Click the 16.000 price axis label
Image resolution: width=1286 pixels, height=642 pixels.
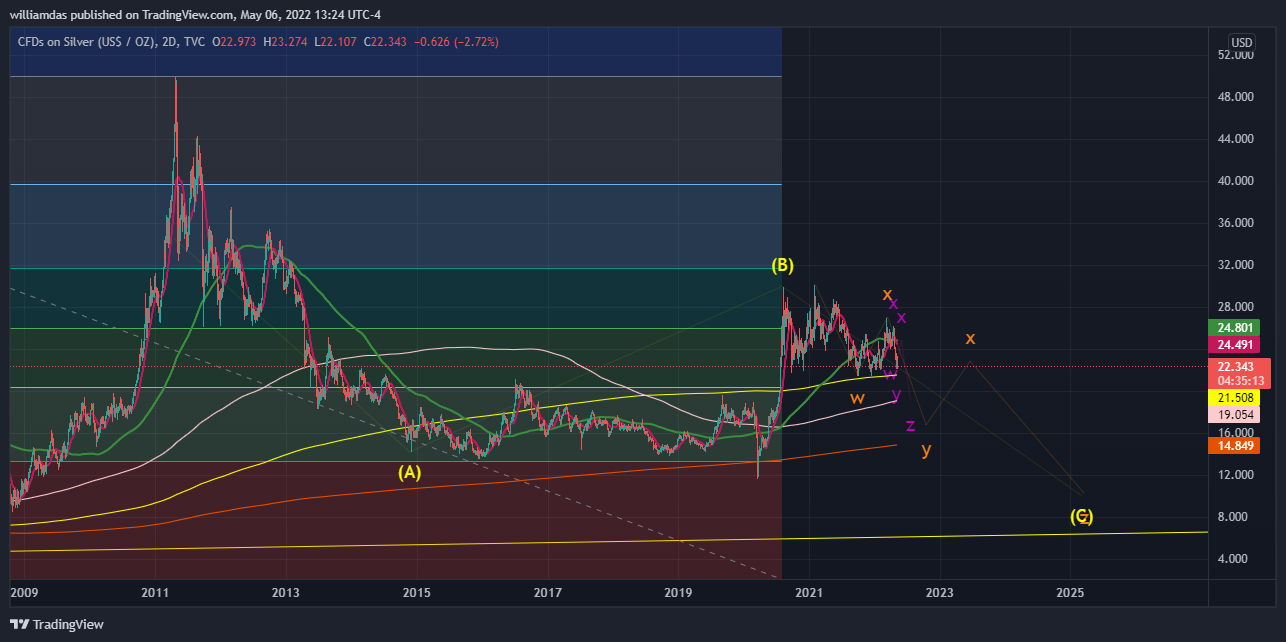1237,432
